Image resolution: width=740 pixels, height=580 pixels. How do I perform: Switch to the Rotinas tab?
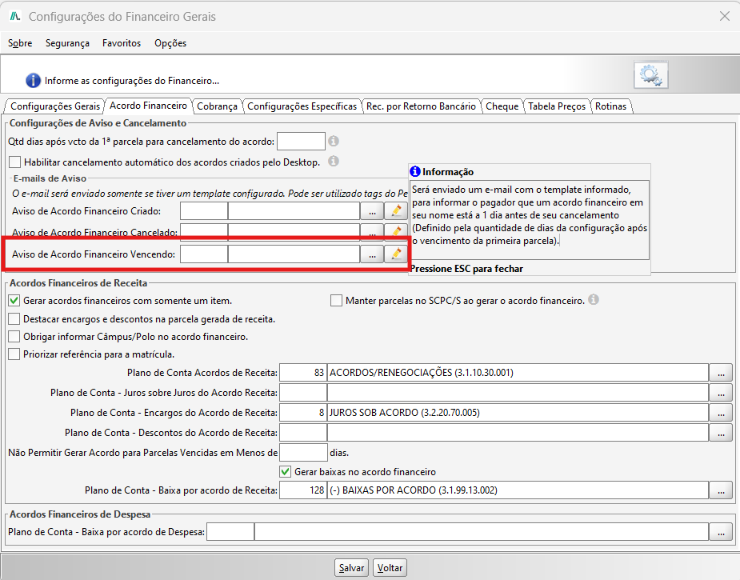click(x=611, y=106)
